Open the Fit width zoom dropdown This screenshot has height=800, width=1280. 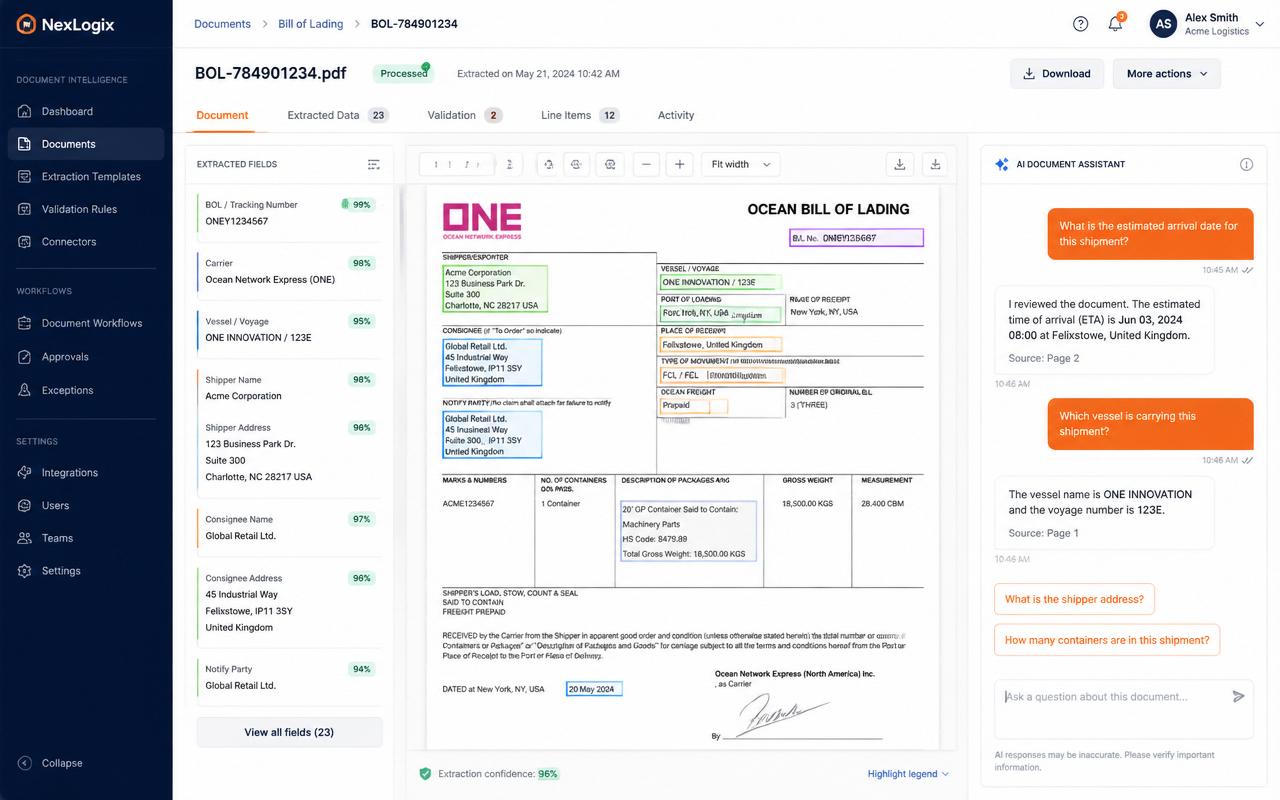point(741,164)
